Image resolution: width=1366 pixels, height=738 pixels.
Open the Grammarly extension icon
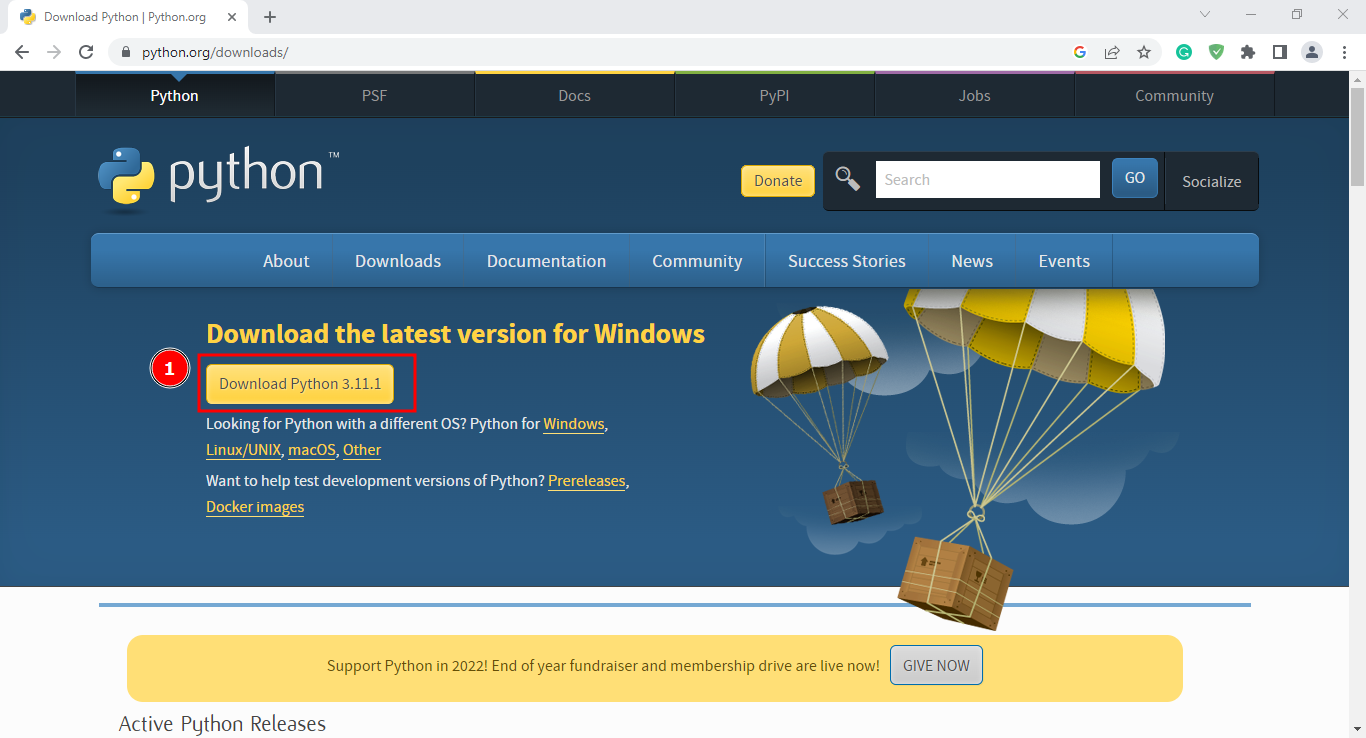[1184, 52]
